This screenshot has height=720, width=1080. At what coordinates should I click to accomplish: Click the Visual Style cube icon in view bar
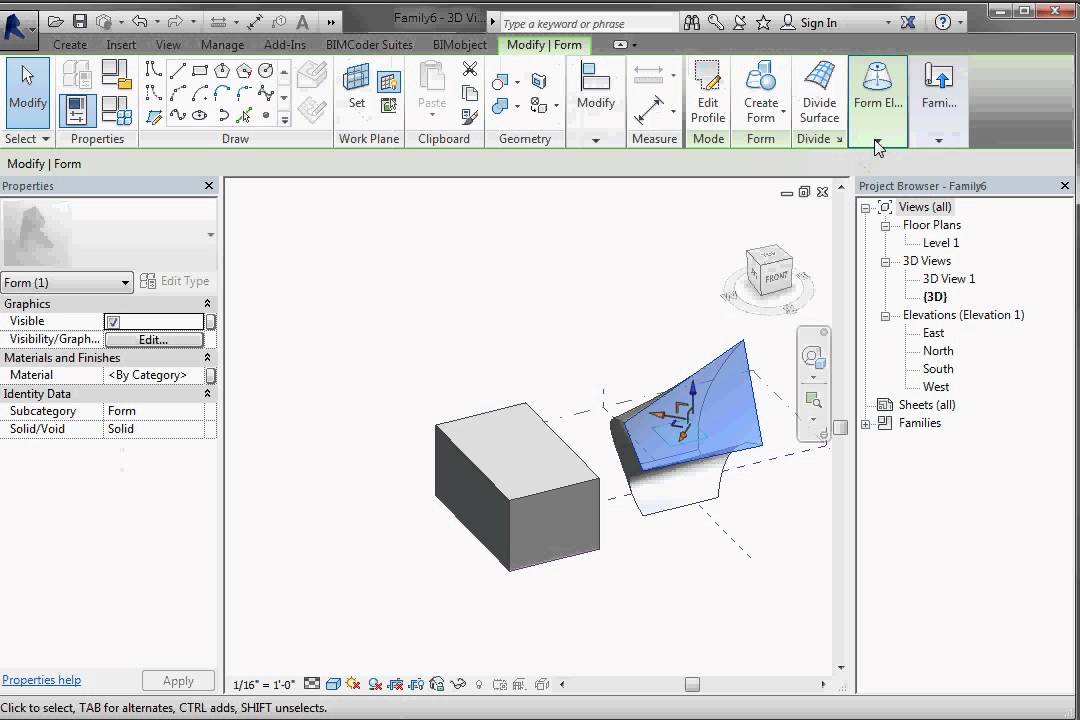tap(333, 684)
